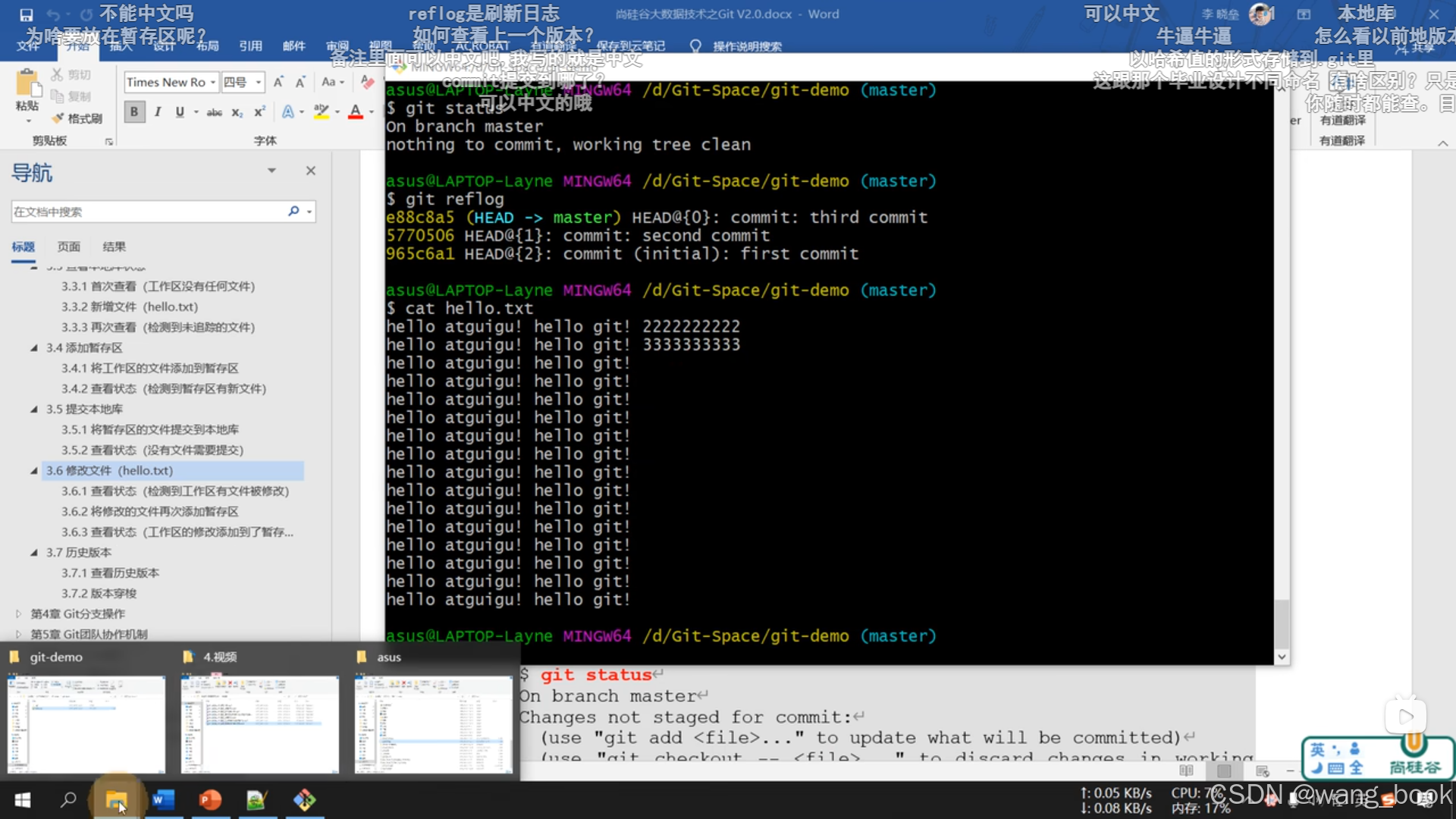Switch to 结果 (Results) navigation tab
This screenshot has height=819, width=1456.
click(115, 246)
